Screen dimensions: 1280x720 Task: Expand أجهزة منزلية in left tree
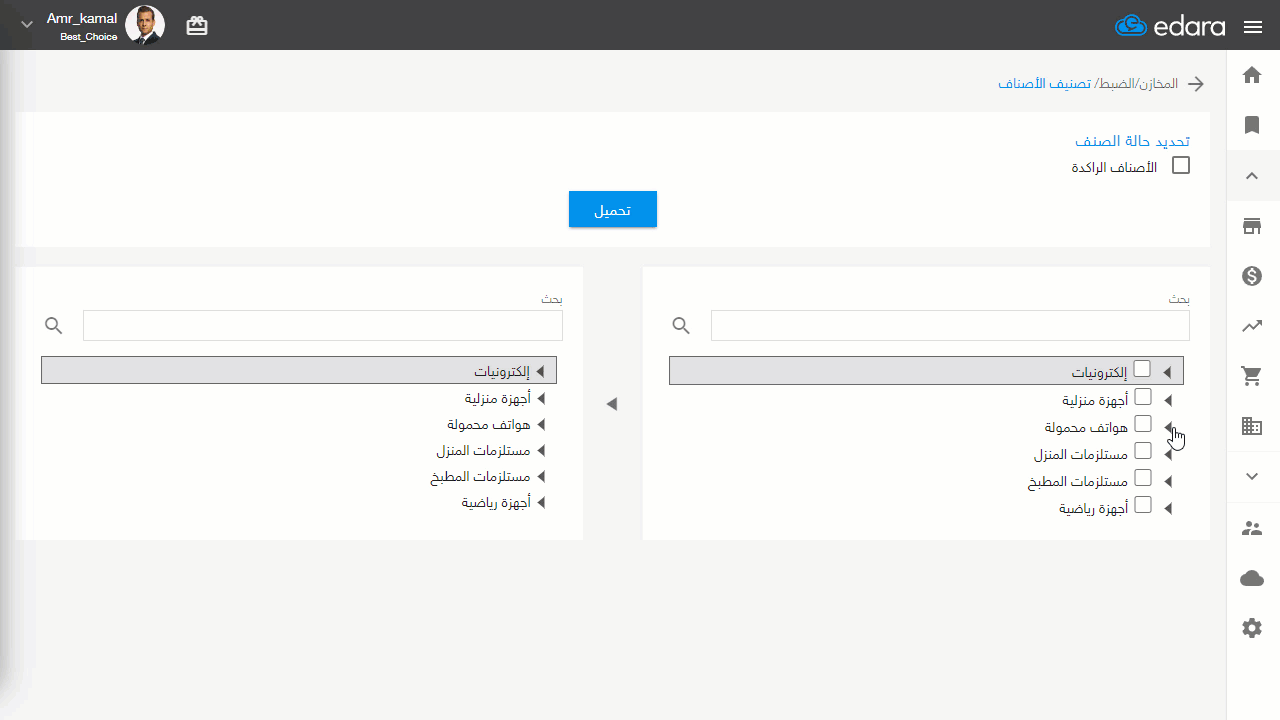click(541, 398)
